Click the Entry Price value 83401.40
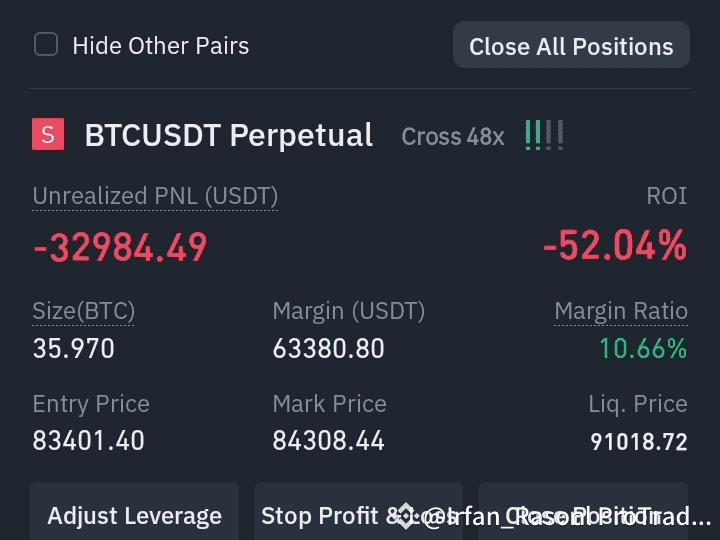 (89, 441)
